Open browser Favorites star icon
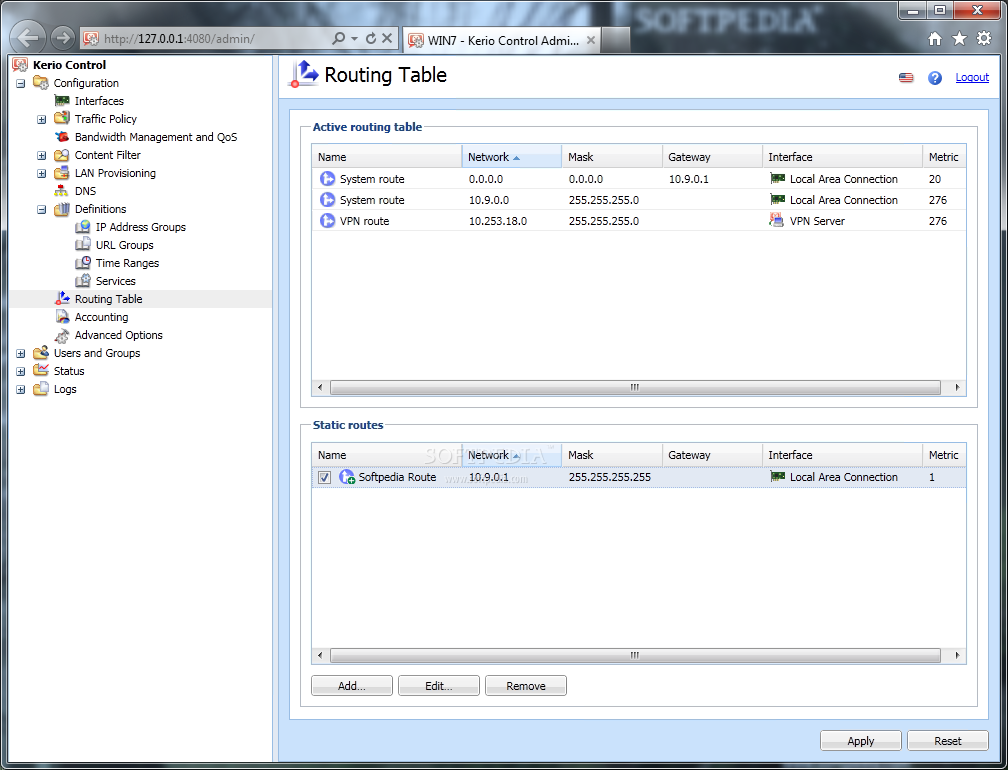Viewport: 1008px width, 770px height. coord(959,39)
